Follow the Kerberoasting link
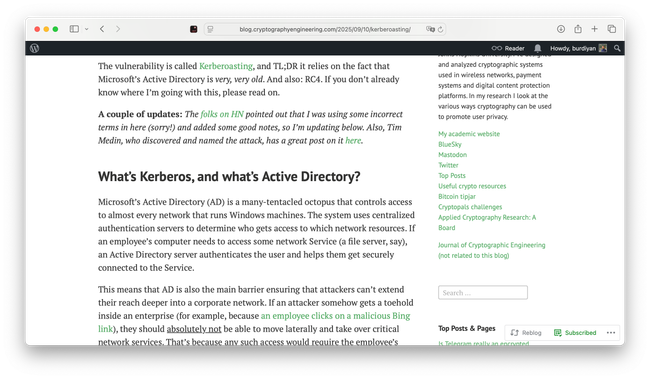Image resolution: width=650 pixels, height=379 pixels. 226,66
